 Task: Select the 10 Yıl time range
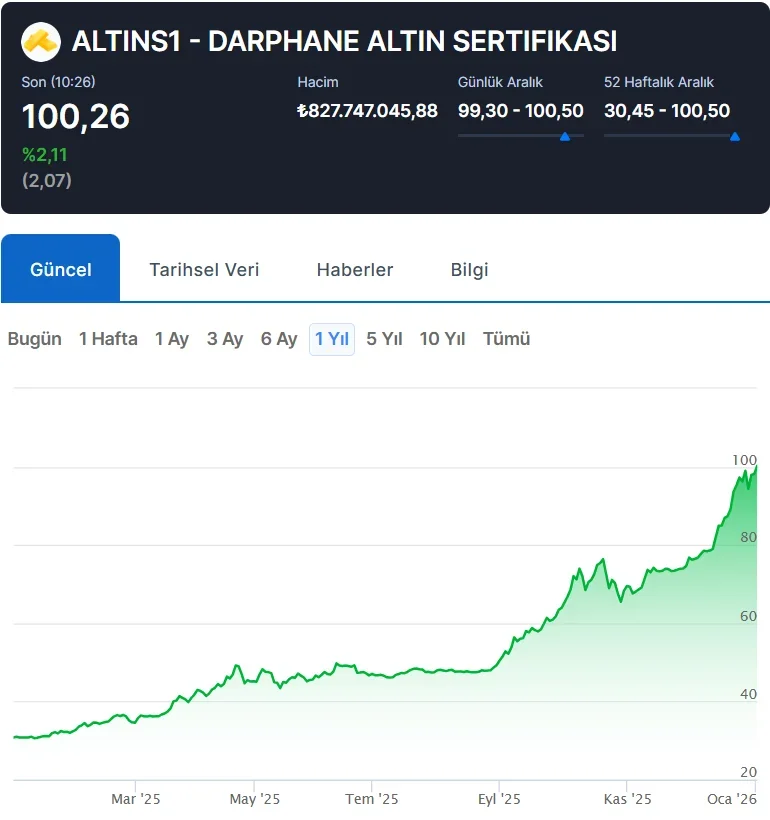point(442,339)
